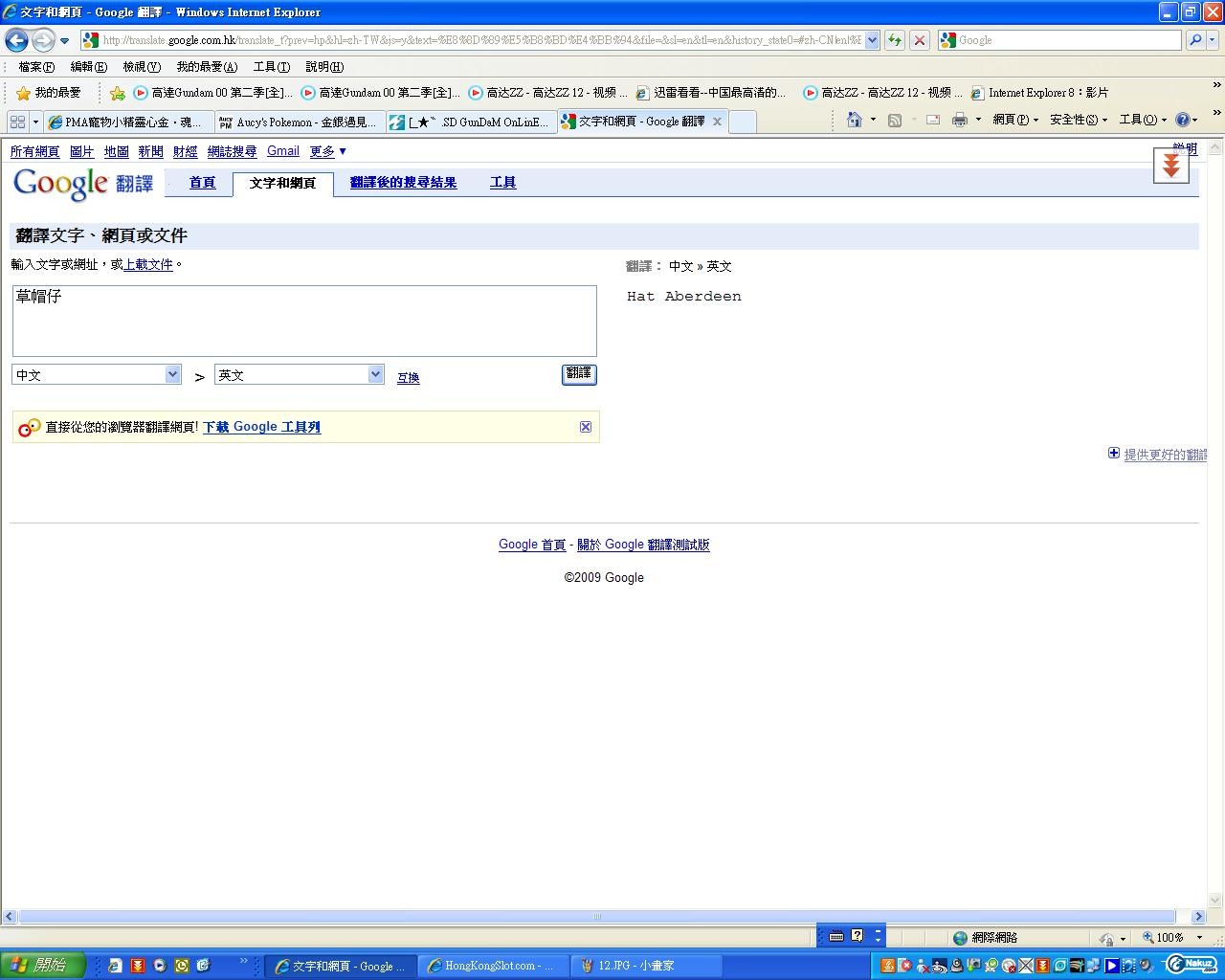Screen dimensions: 1225x980
Task: Open taskbar window 12.JPG - 小畫家
Action: [646, 966]
